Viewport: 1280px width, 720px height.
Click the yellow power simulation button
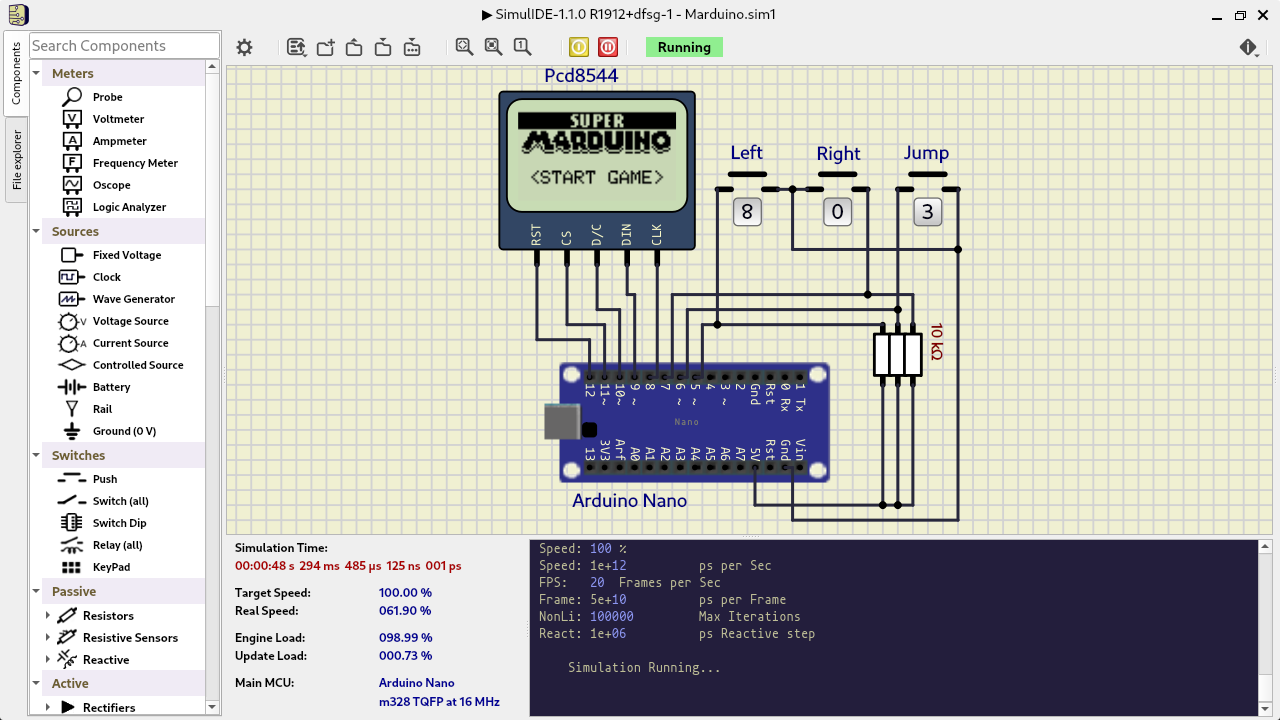[579, 47]
